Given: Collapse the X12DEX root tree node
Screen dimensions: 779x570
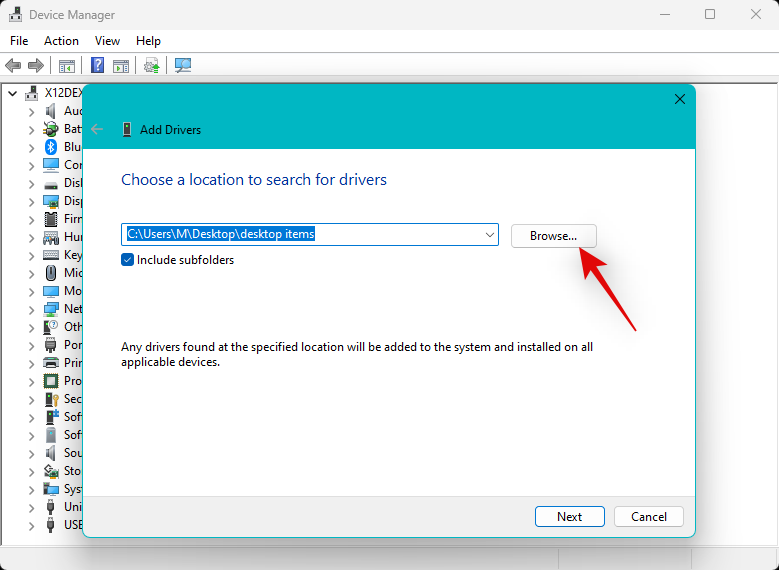Looking at the screenshot, I should pyautogui.click(x=13, y=93).
